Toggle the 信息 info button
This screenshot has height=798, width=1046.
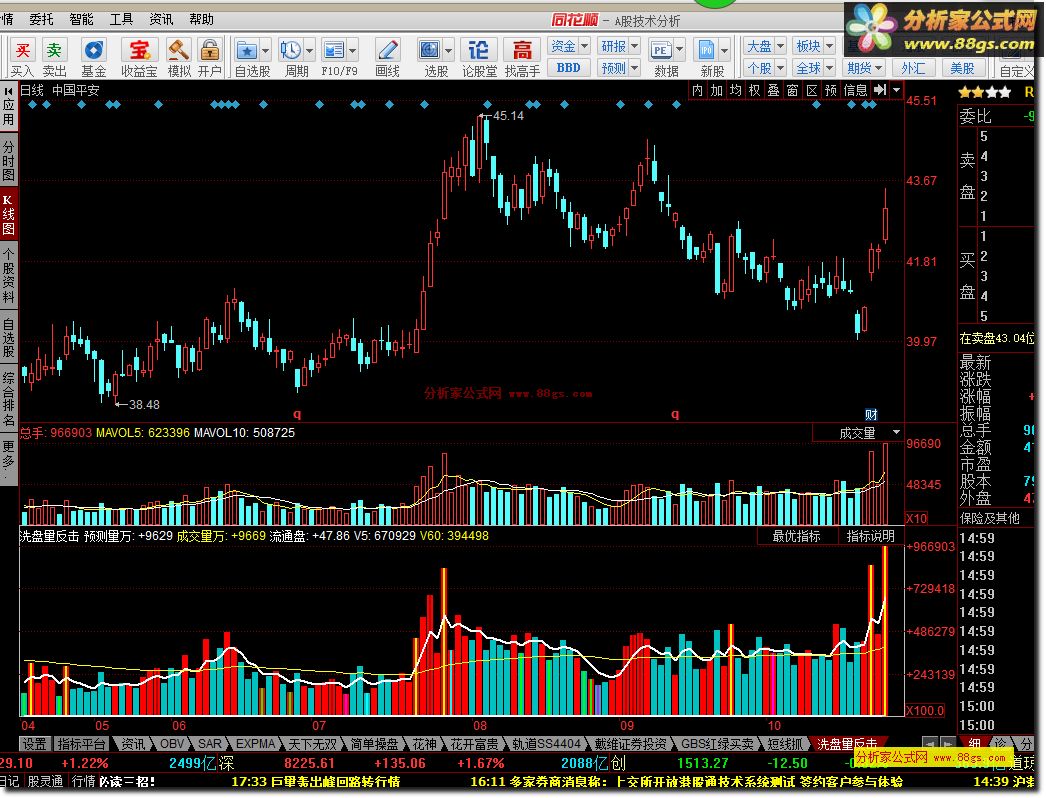(x=855, y=90)
